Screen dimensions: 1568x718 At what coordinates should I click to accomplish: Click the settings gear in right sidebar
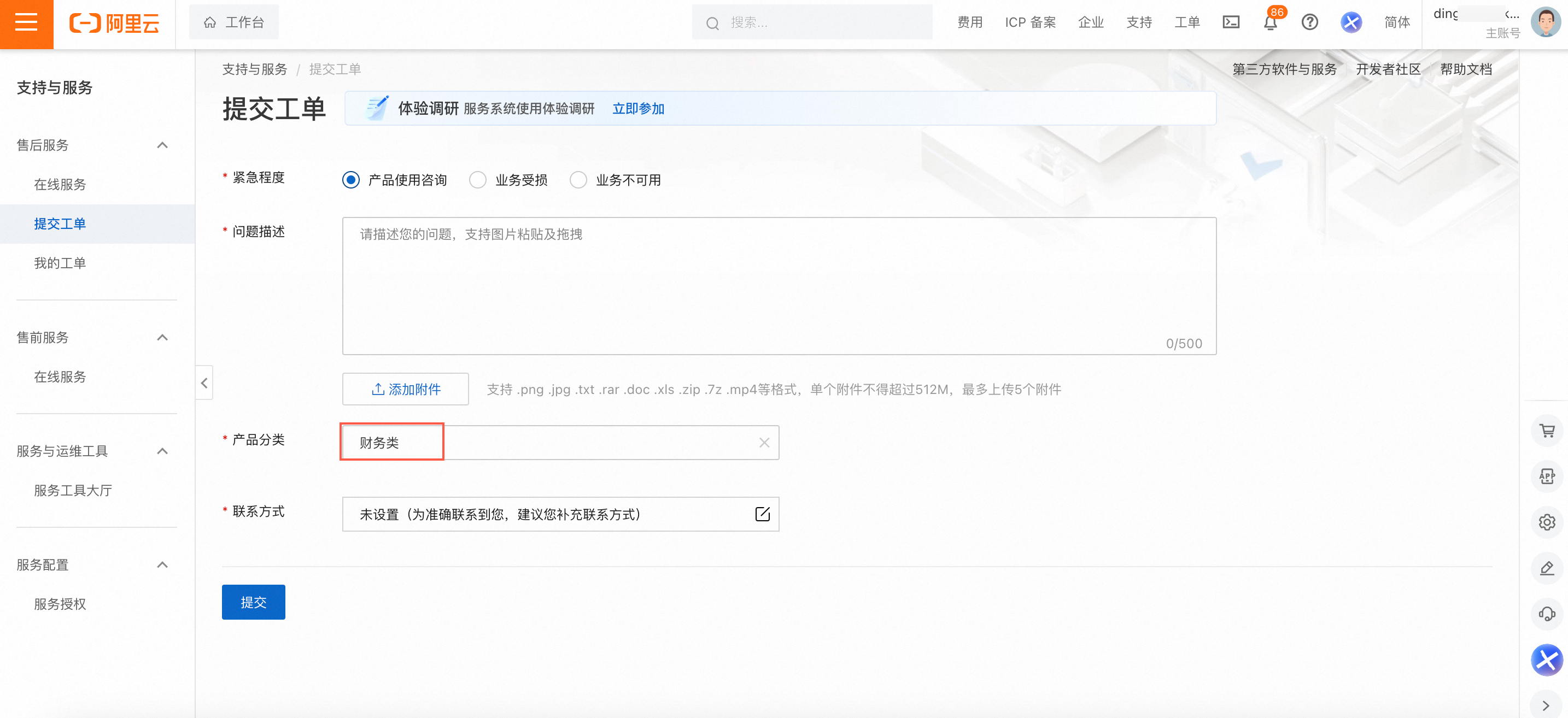click(1547, 522)
